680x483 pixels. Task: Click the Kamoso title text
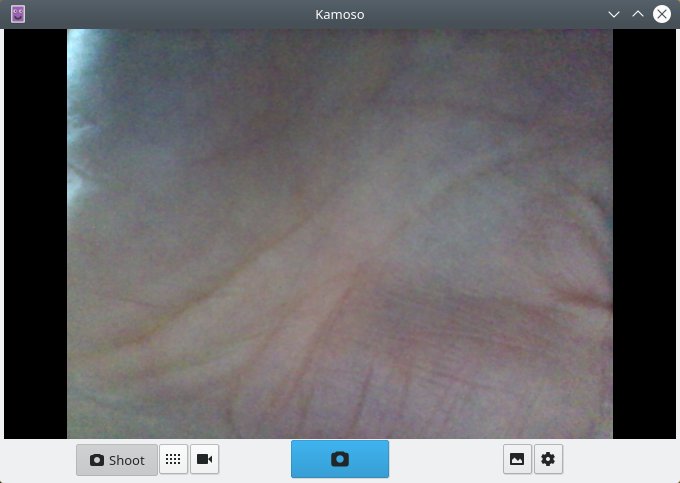339,14
